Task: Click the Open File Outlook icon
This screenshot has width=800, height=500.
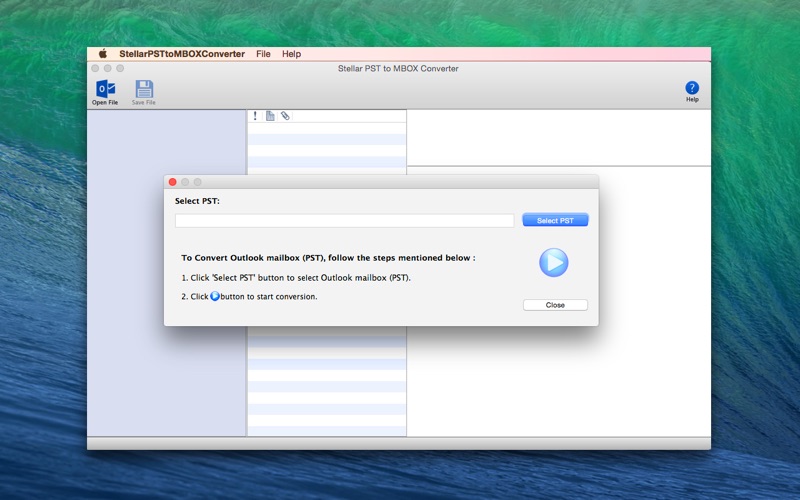Action: coord(105,89)
